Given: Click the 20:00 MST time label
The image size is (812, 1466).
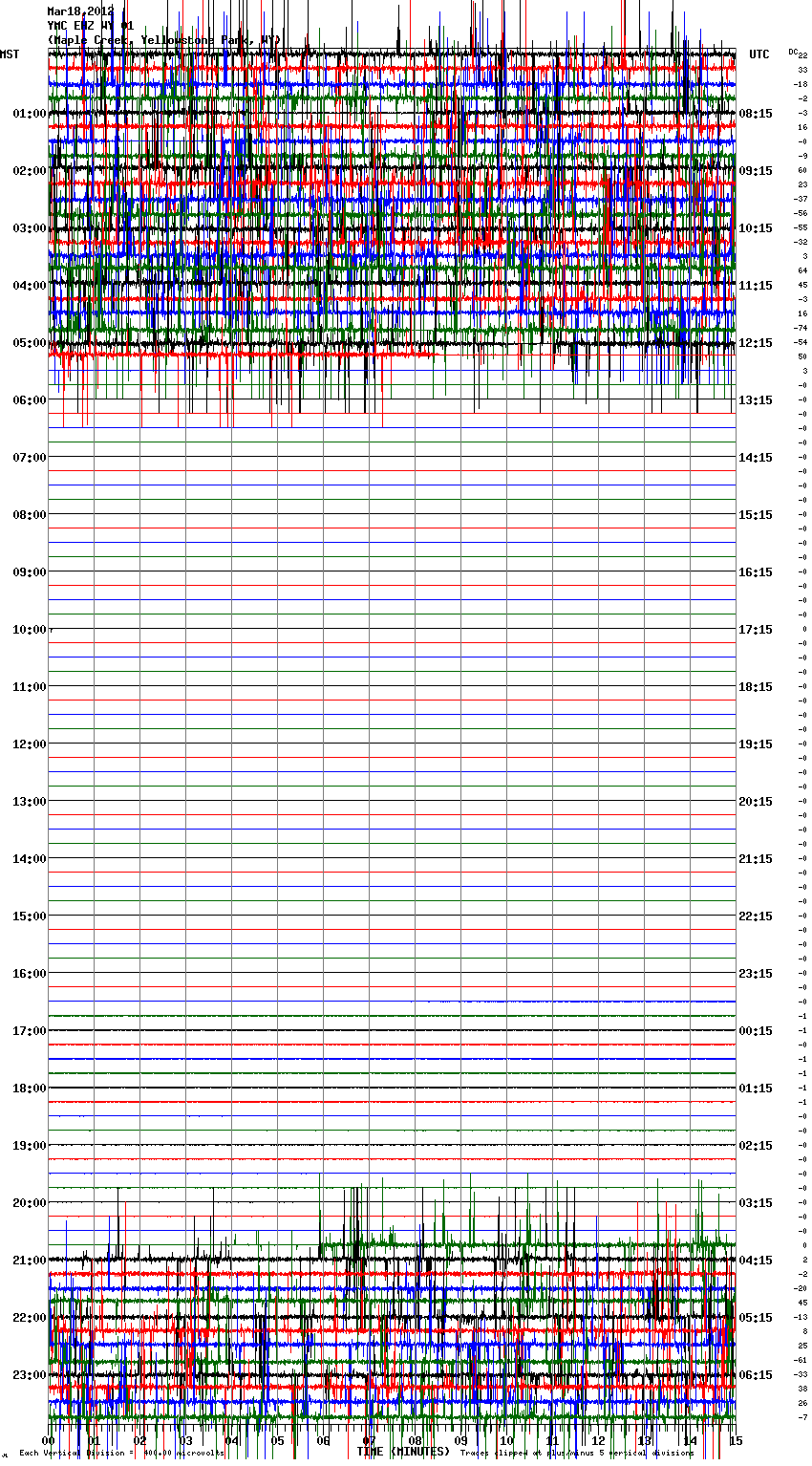Looking at the screenshot, I should (30, 1203).
